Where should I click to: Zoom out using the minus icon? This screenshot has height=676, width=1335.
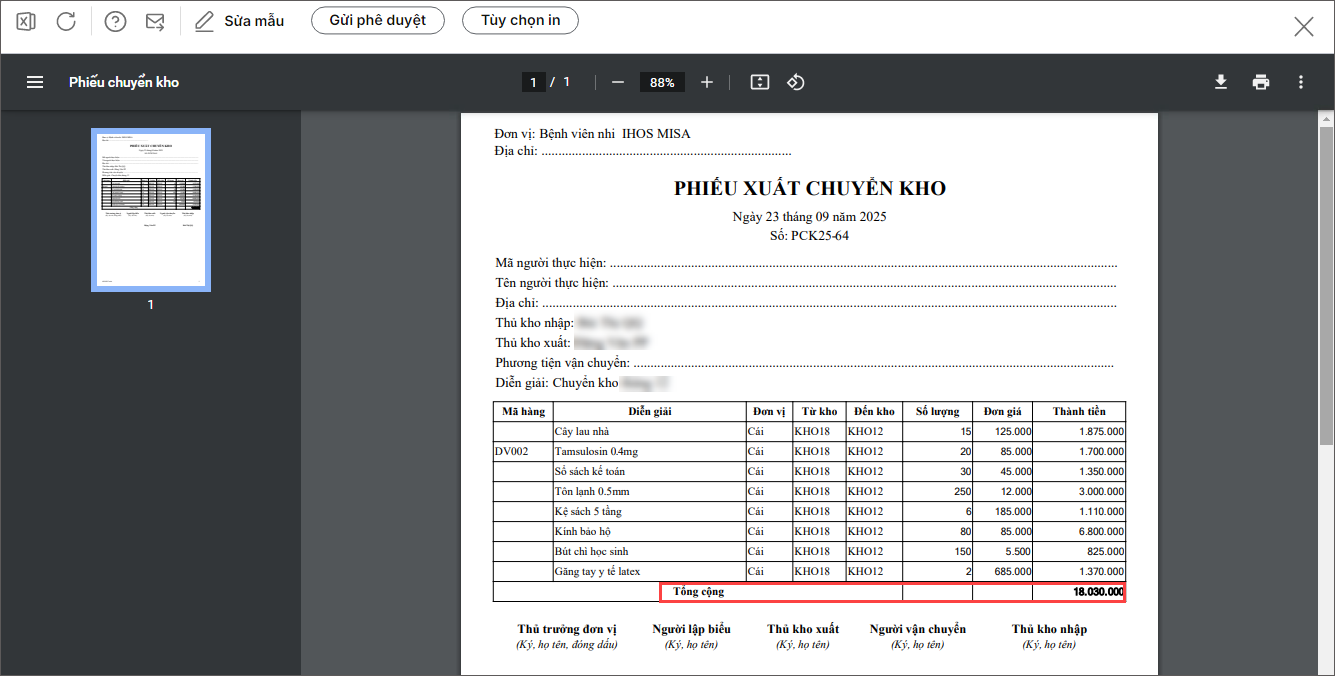[618, 82]
